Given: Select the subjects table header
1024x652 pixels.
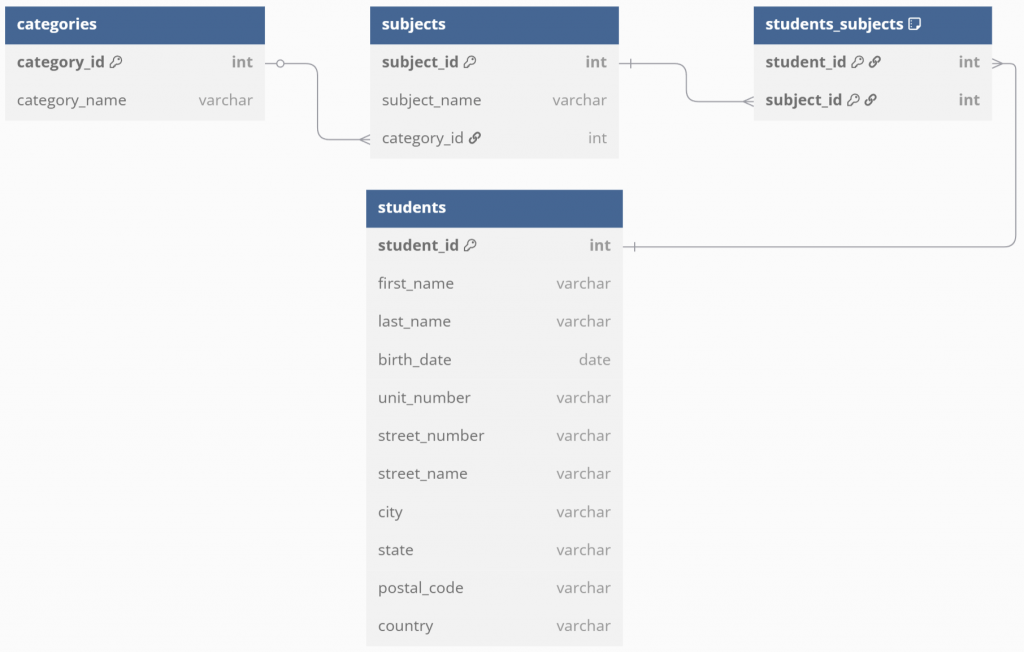Looking at the screenshot, I should point(494,25).
